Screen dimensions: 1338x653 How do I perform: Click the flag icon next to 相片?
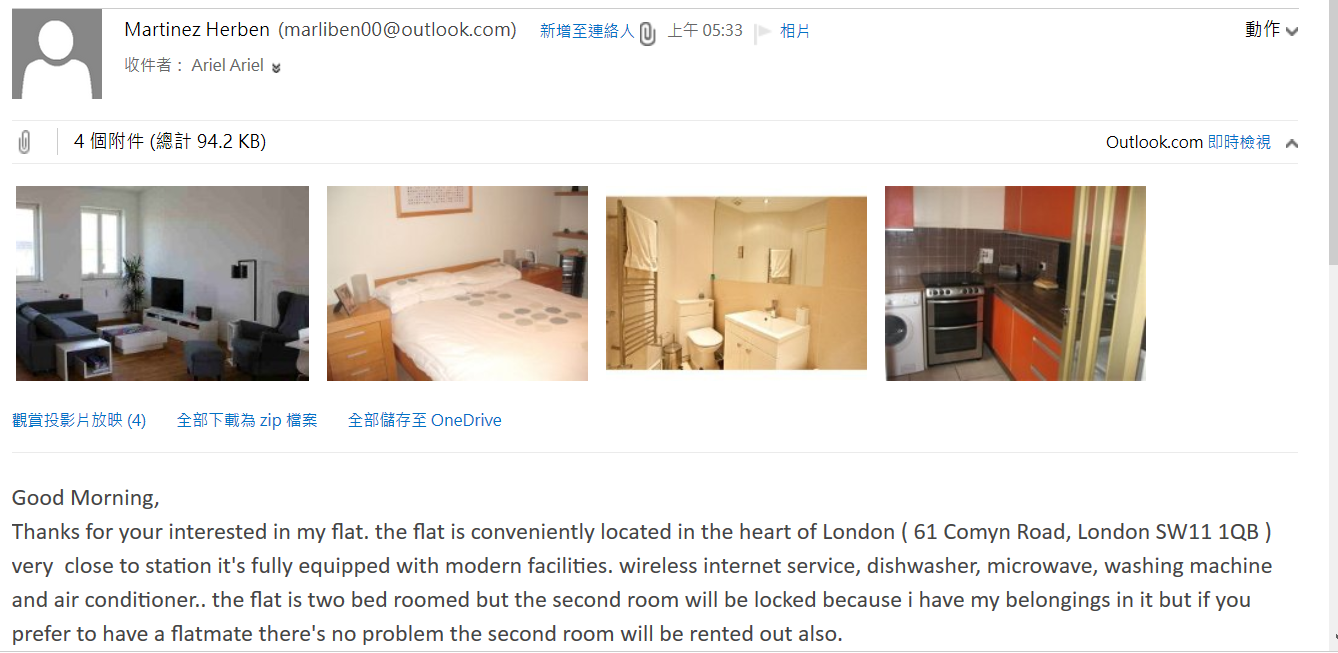point(763,32)
